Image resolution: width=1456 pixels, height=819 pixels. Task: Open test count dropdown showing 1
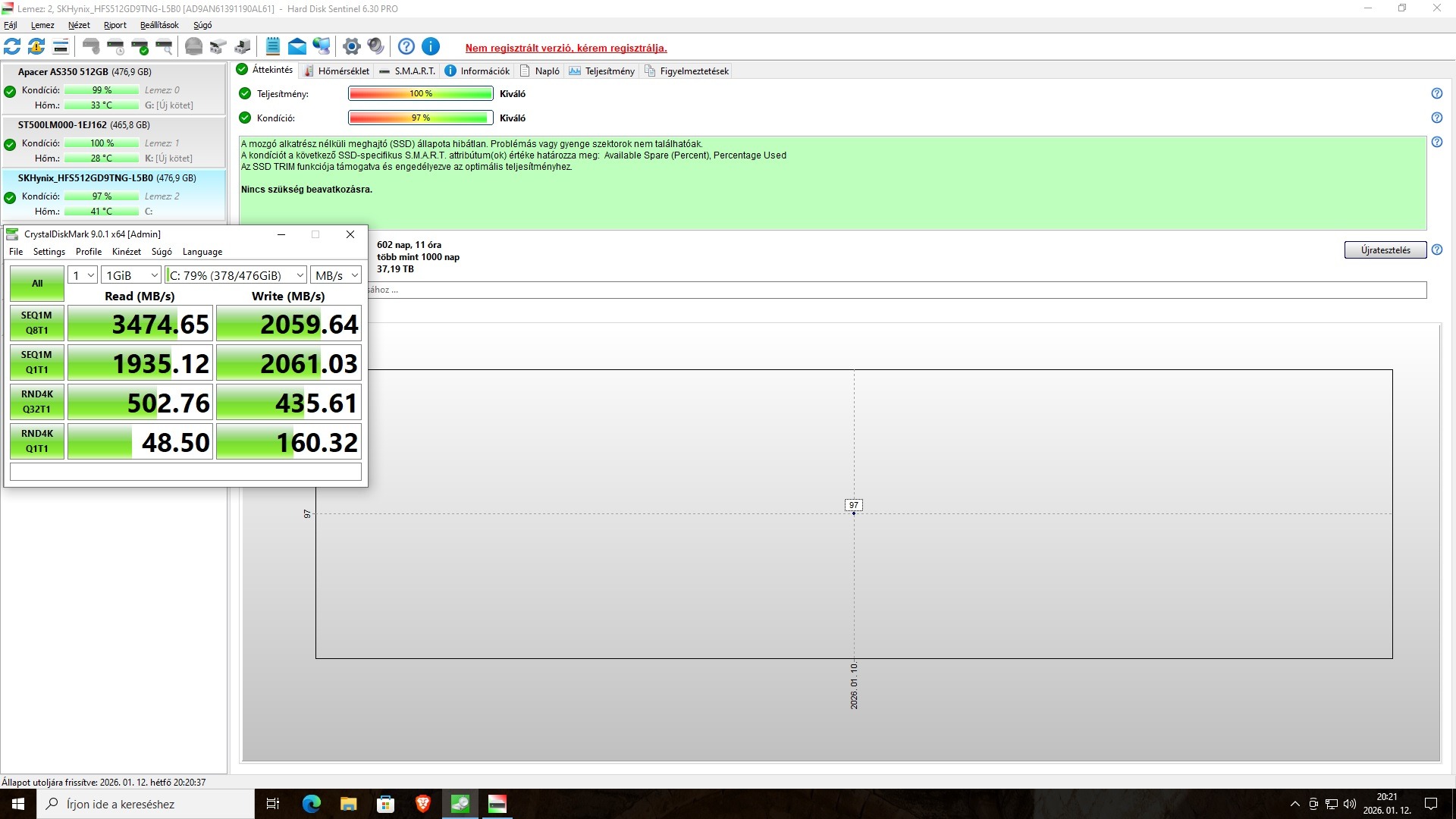coord(83,275)
